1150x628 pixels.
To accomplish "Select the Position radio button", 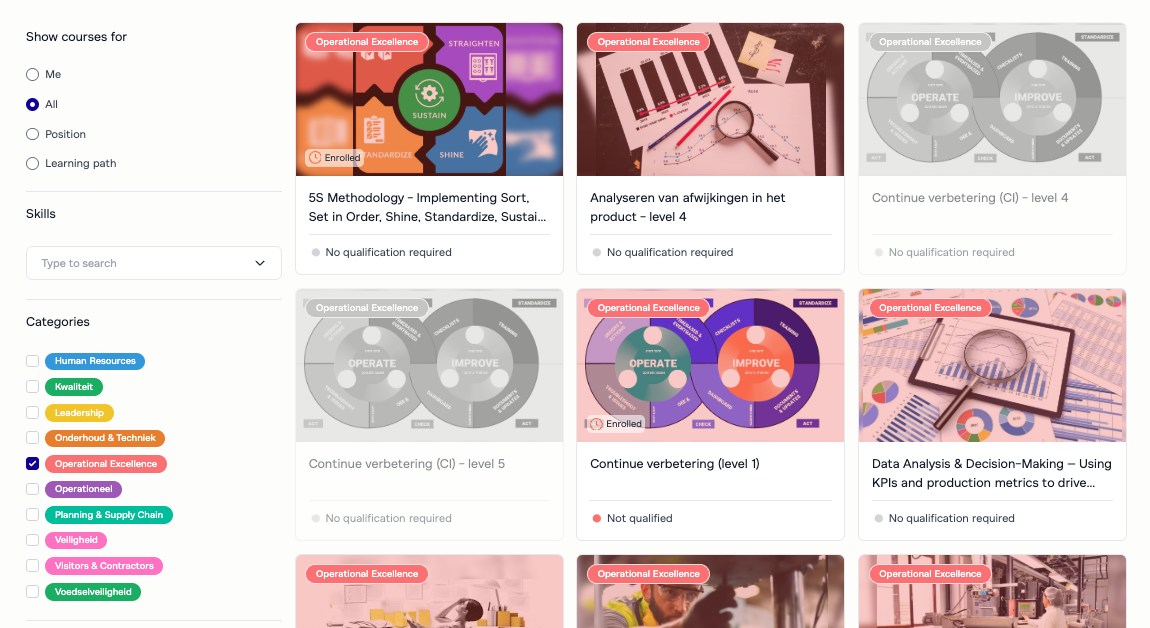I will click(32, 134).
